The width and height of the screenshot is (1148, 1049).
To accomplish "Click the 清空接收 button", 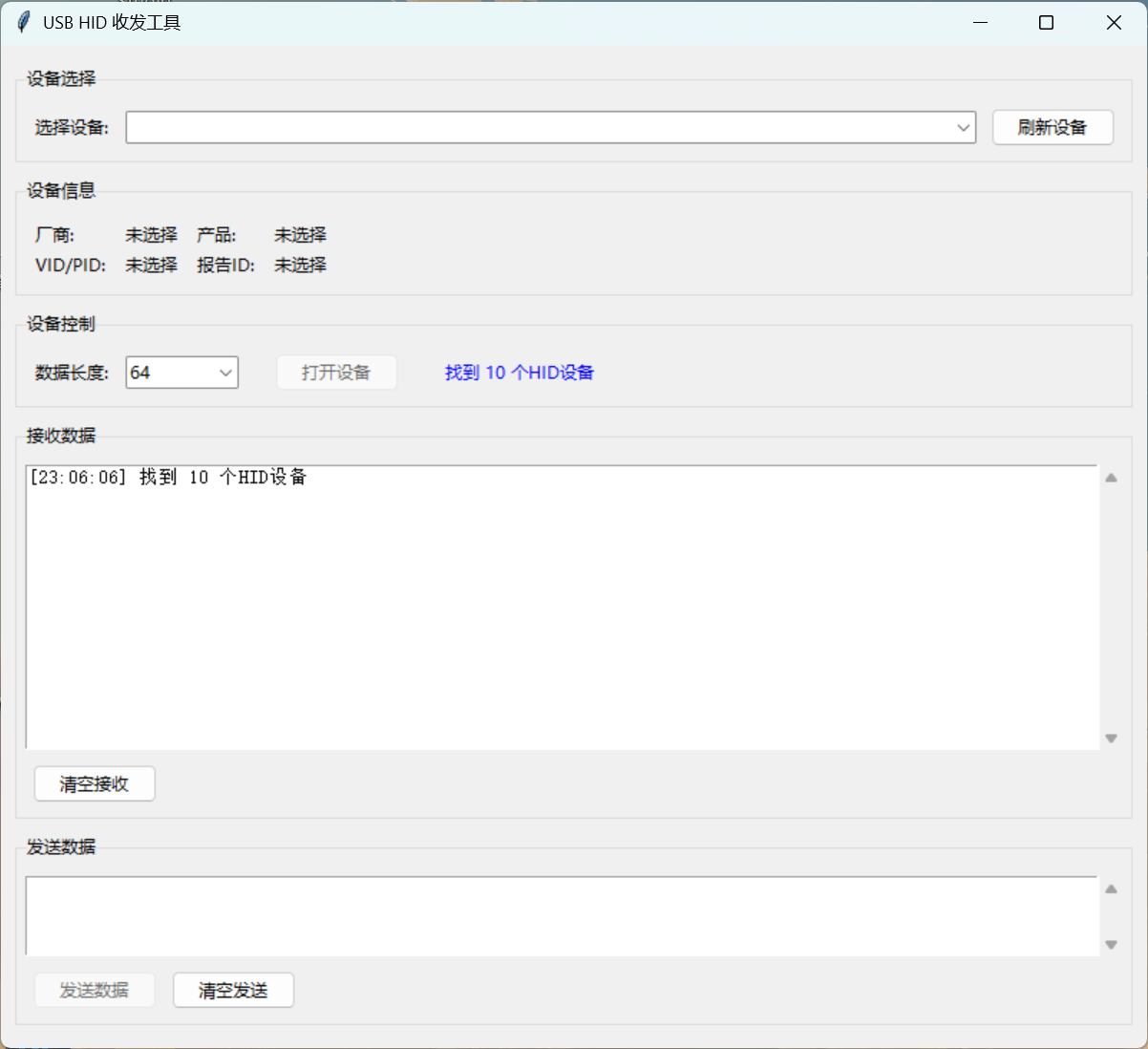I will [x=95, y=784].
